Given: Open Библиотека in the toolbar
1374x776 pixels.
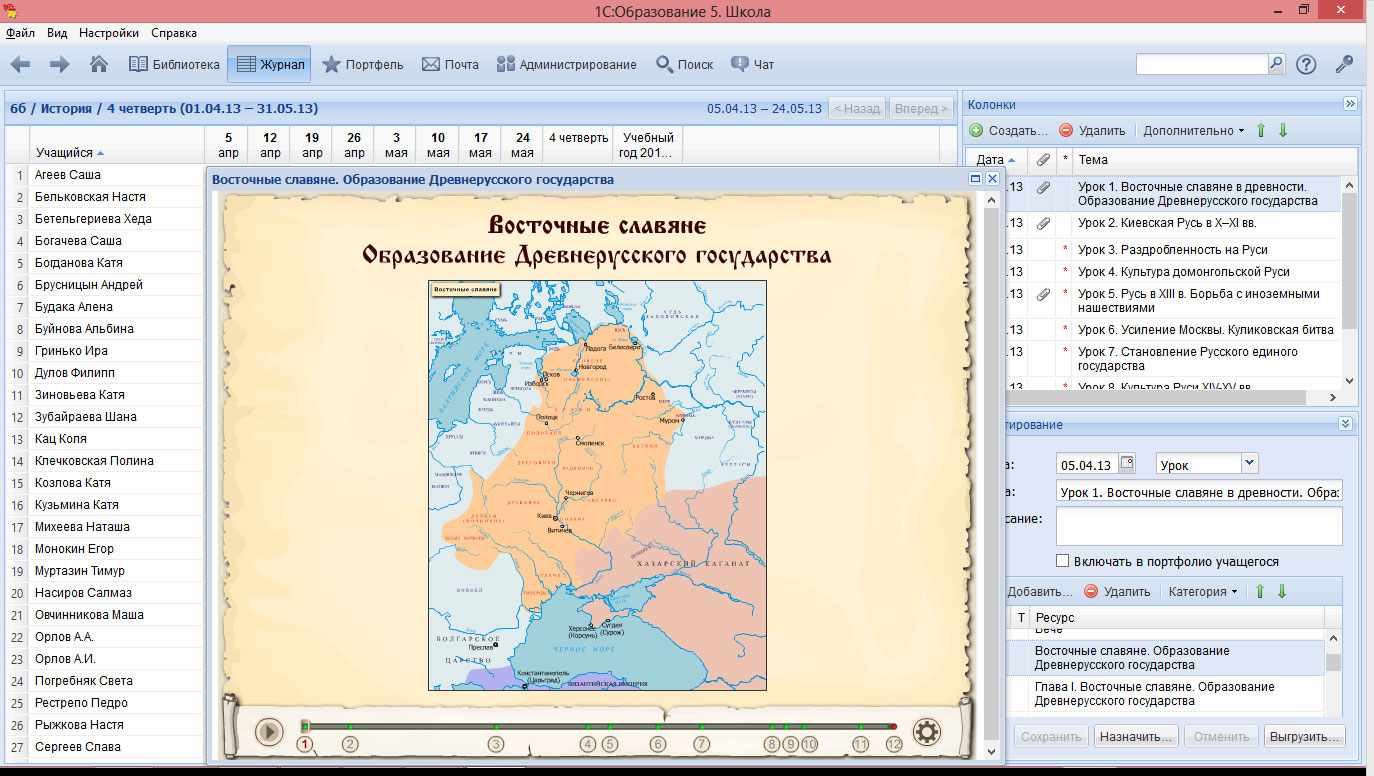Looking at the screenshot, I should point(174,64).
